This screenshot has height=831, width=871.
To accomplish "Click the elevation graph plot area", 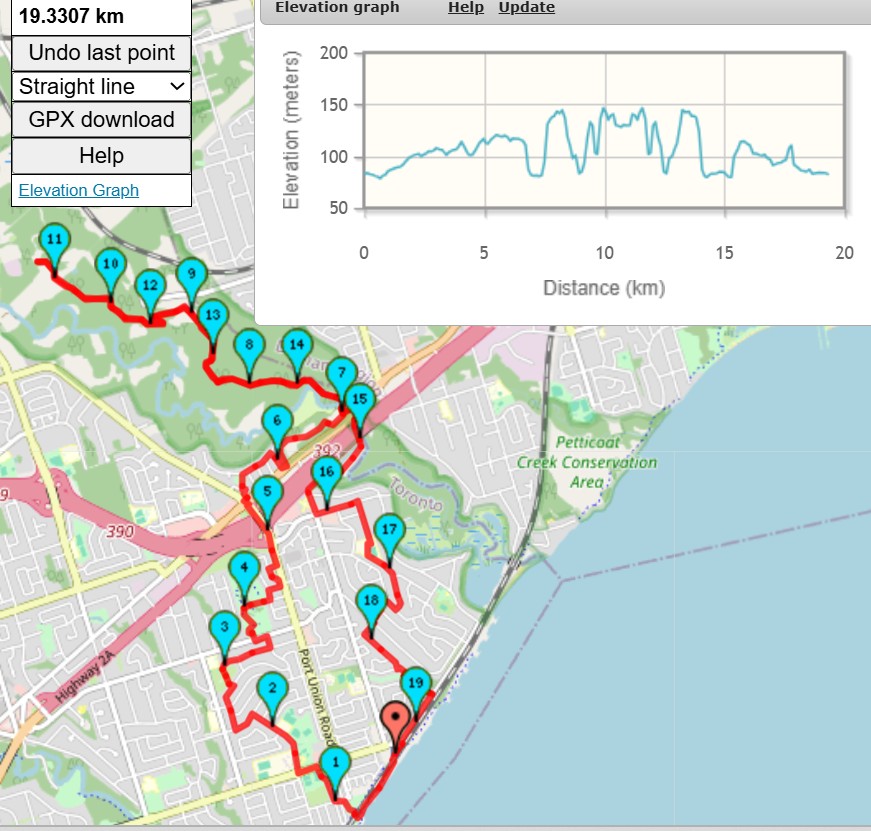I will pyautogui.click(x=604, y=131).
